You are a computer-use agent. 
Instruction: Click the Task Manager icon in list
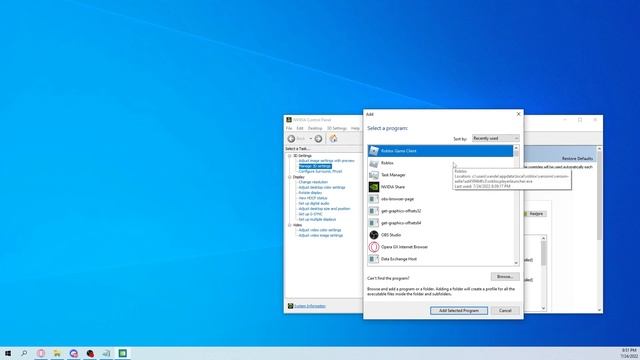pos(373,175)
